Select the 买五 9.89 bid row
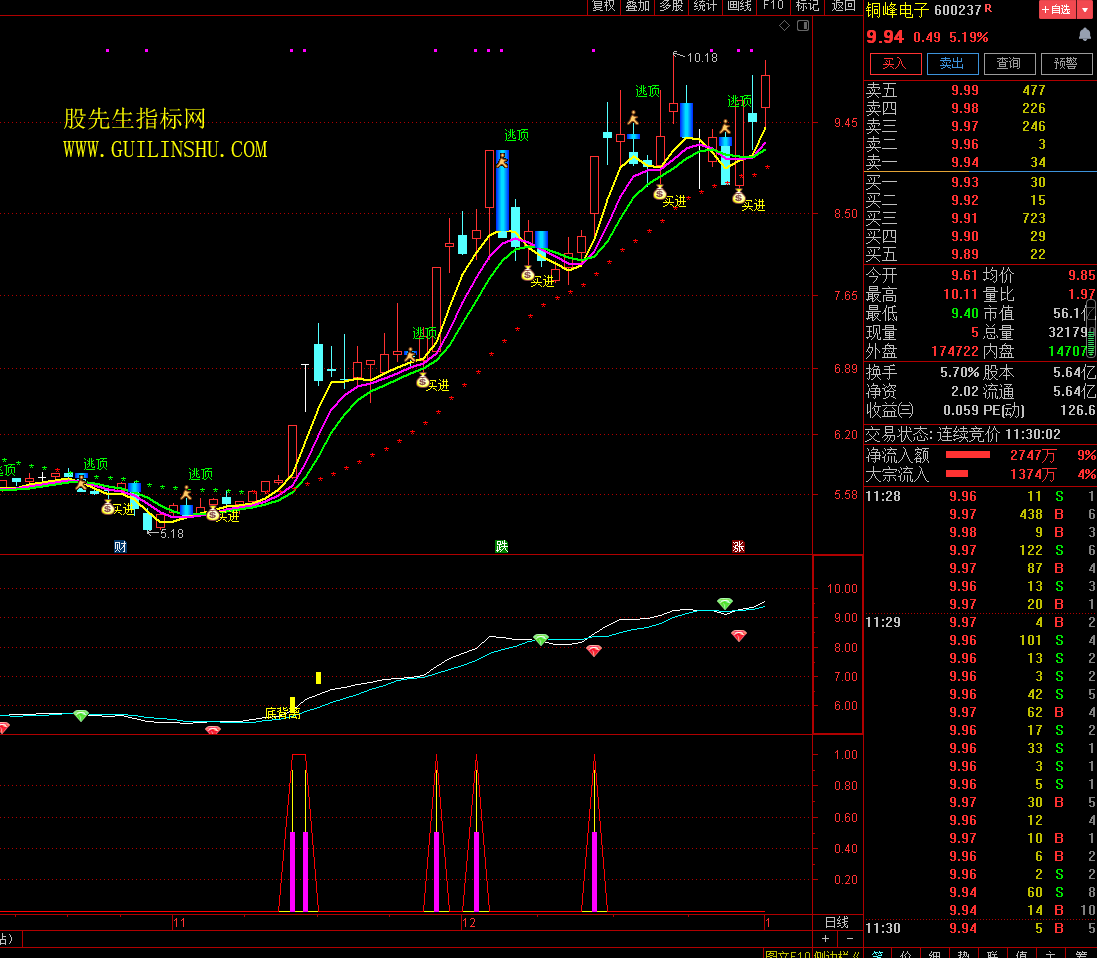1097x958 pixels. (x=979, y=254)
